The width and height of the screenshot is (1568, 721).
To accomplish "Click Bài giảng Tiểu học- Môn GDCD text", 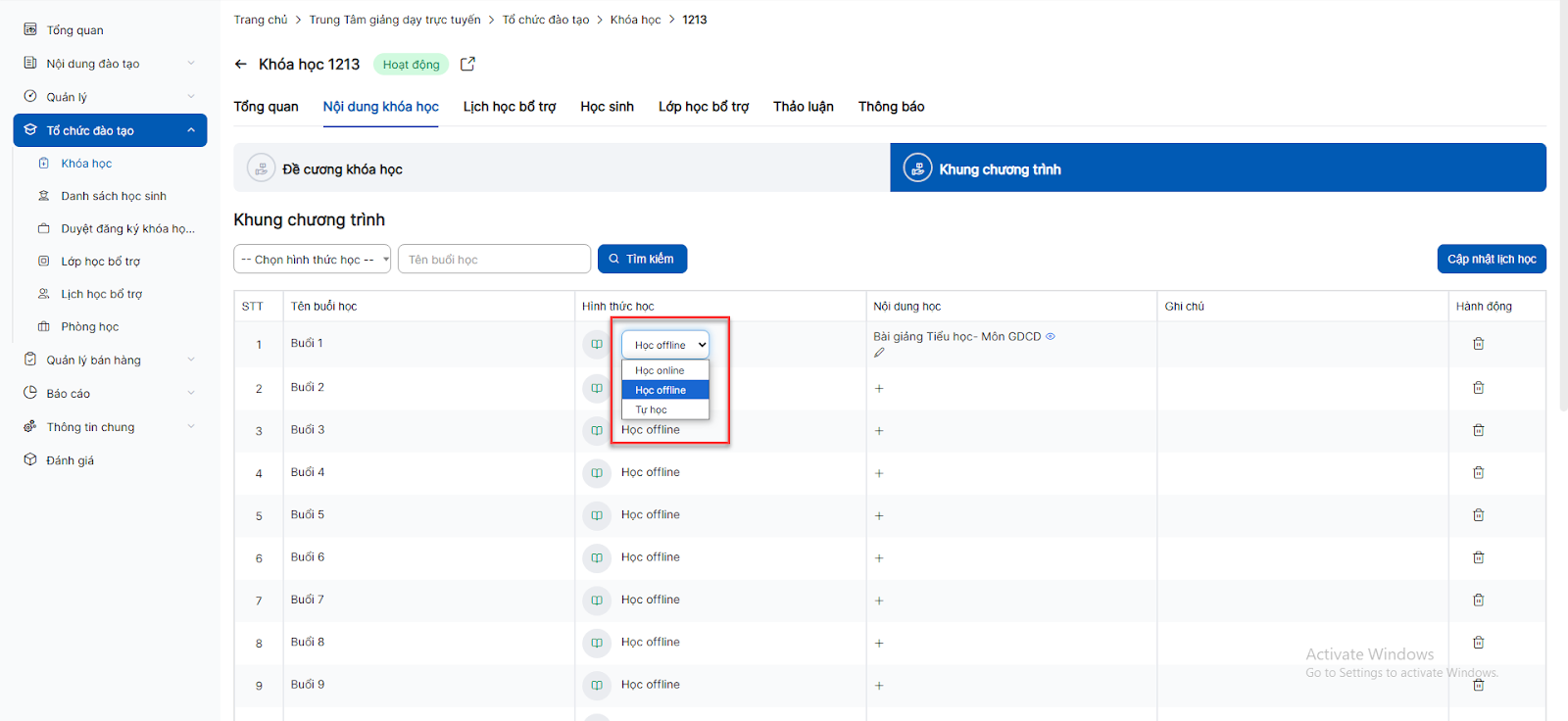I will tap(957, 336).
